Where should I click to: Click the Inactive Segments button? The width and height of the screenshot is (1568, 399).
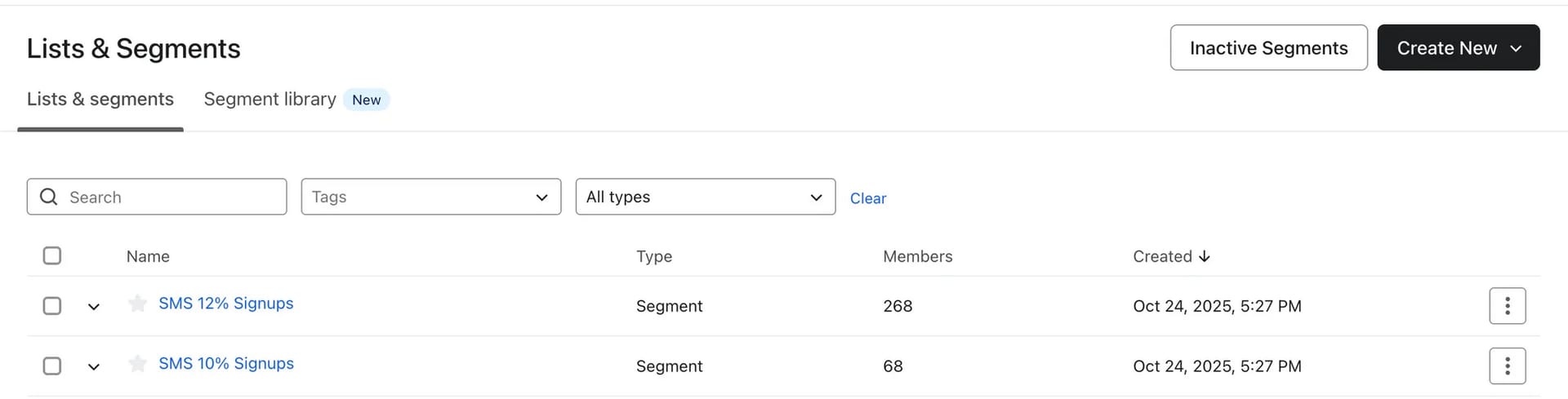[1268, 48]
